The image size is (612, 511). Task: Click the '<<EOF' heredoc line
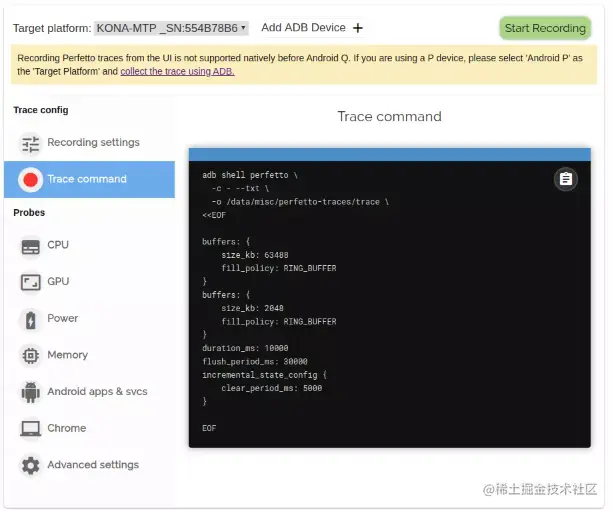[x=214, y=215]
